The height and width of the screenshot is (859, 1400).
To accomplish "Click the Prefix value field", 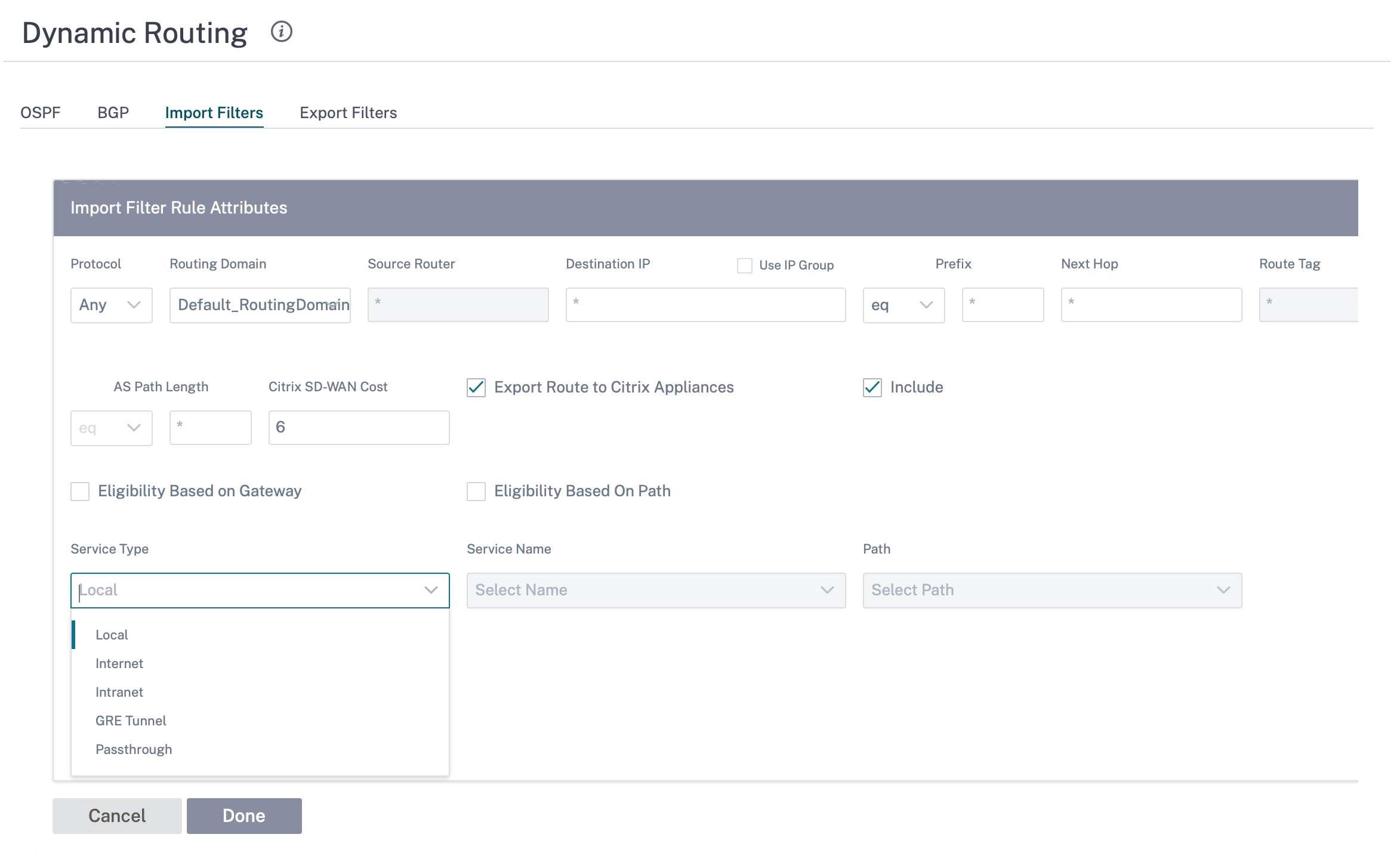I will click(1003, 305).
